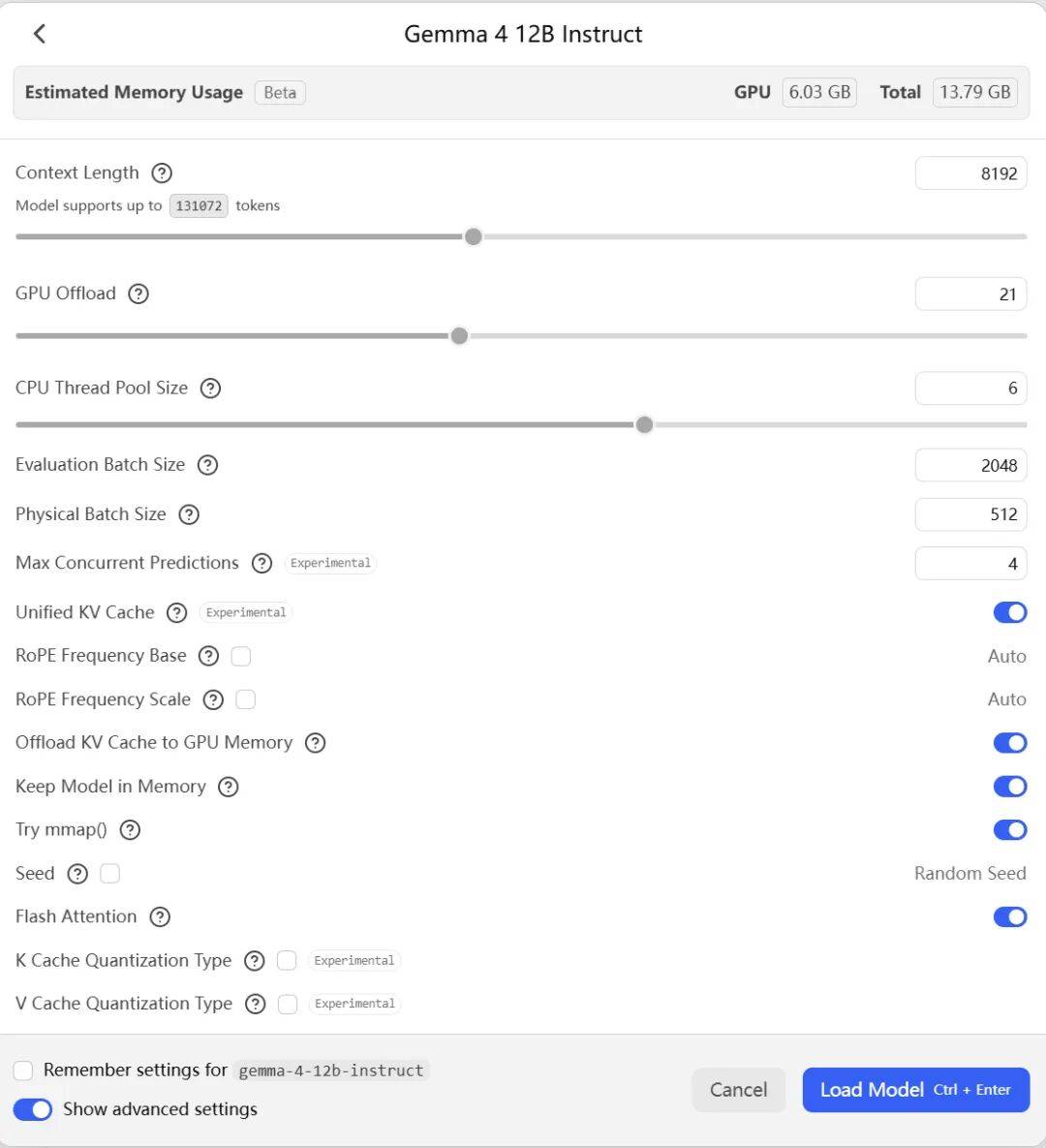
Task: Show help for CPU Thread Pool Size
Action: 211,388
